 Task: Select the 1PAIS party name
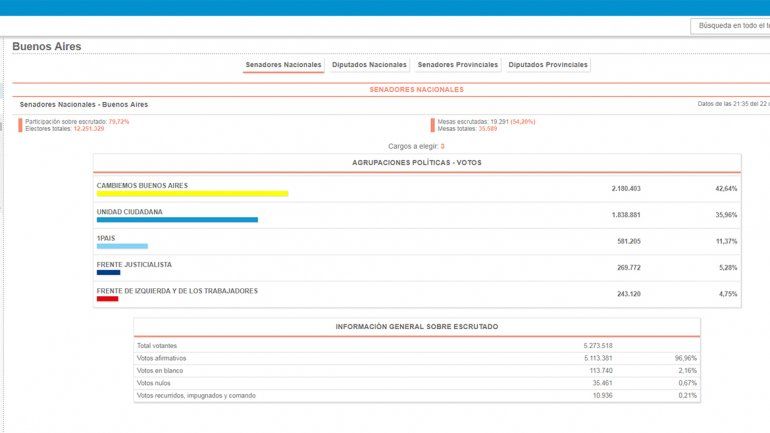click(106, 238)
